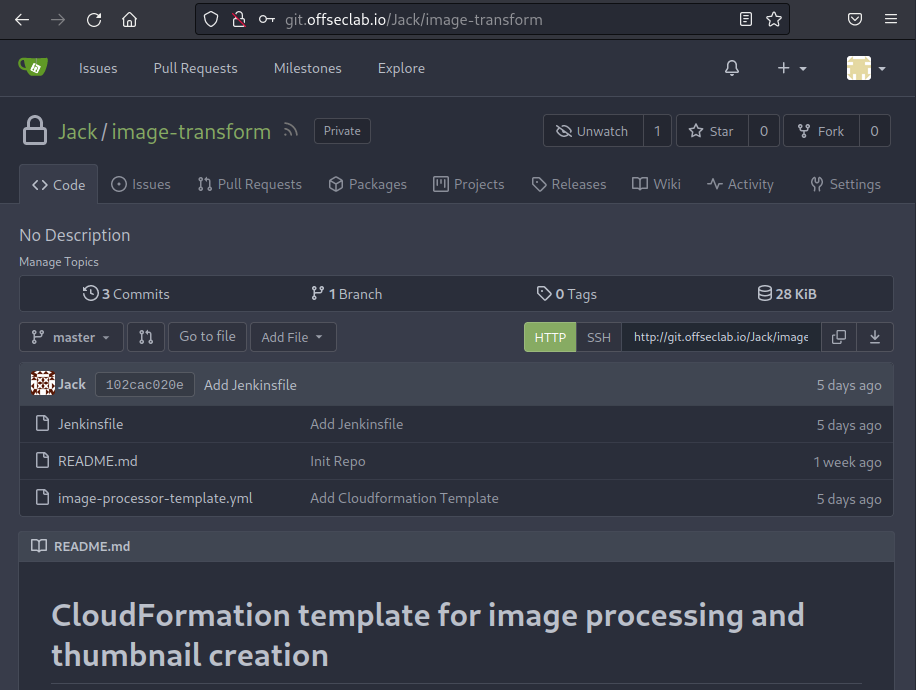Open Firefox reader view icon
The height and width of the screenshot is (690, 916).
click(746, 19)
